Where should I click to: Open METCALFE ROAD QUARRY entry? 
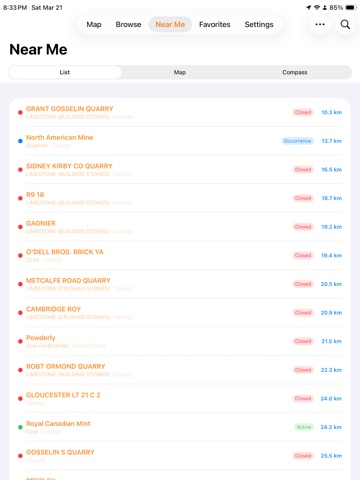(x=180, y=284)
